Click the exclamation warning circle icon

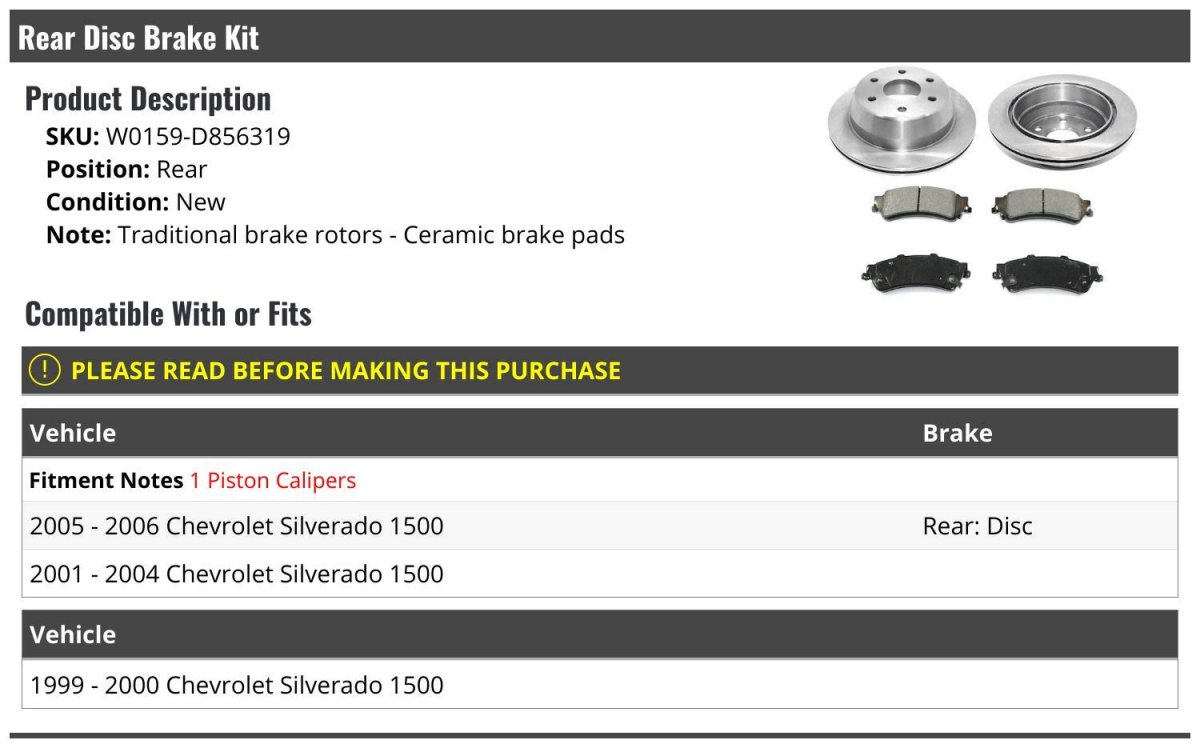click(x=45, y=370)
